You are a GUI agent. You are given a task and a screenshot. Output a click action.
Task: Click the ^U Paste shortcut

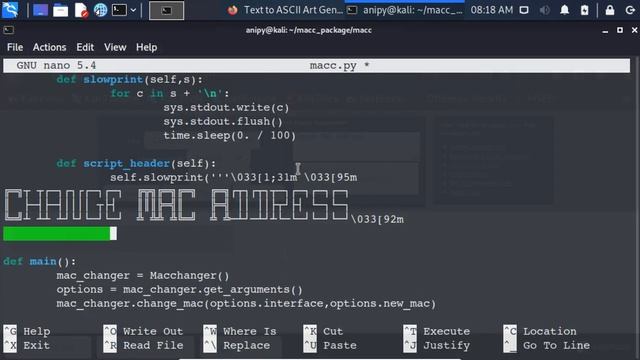[x=330, y=346]
